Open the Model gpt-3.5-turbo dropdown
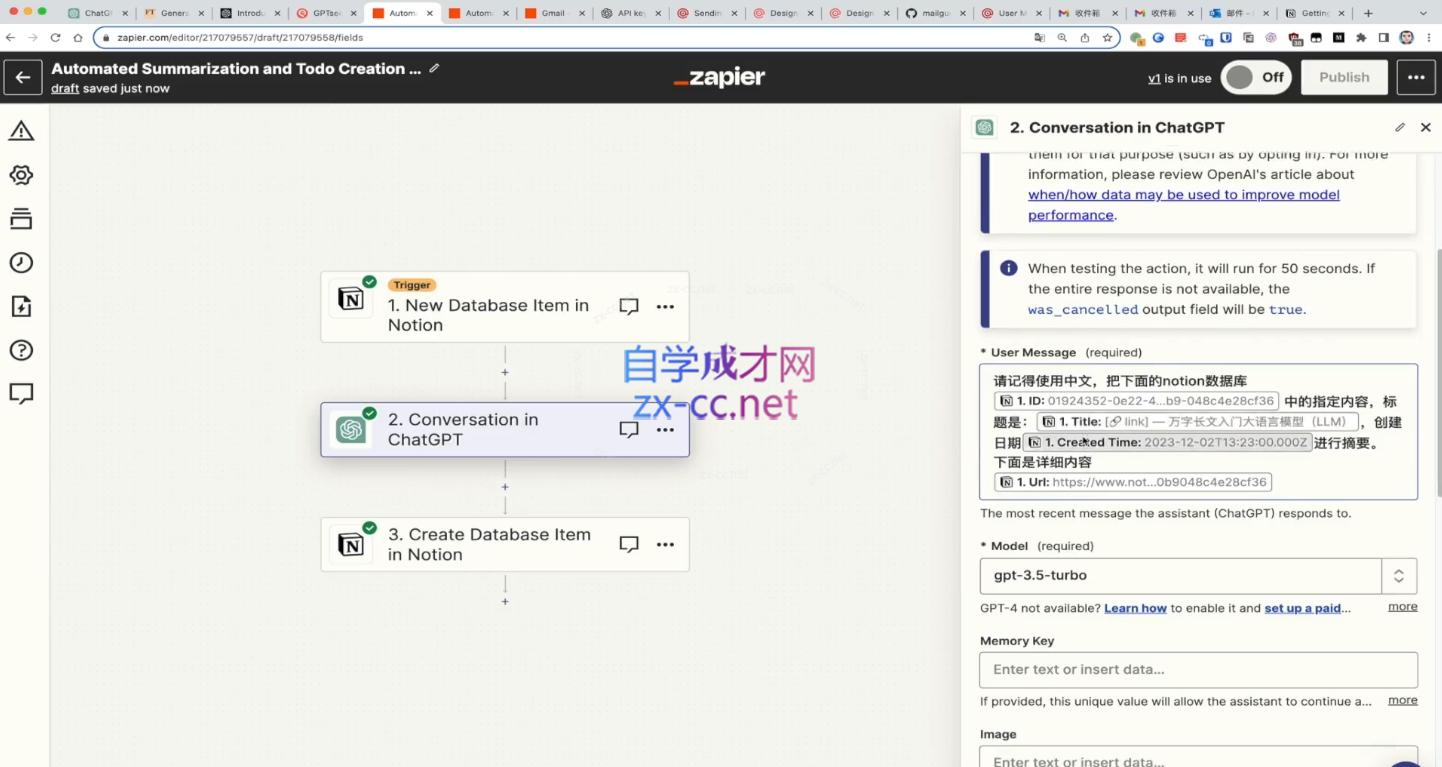This screenshot has width=1442, height=767. tap(1198, 576)
